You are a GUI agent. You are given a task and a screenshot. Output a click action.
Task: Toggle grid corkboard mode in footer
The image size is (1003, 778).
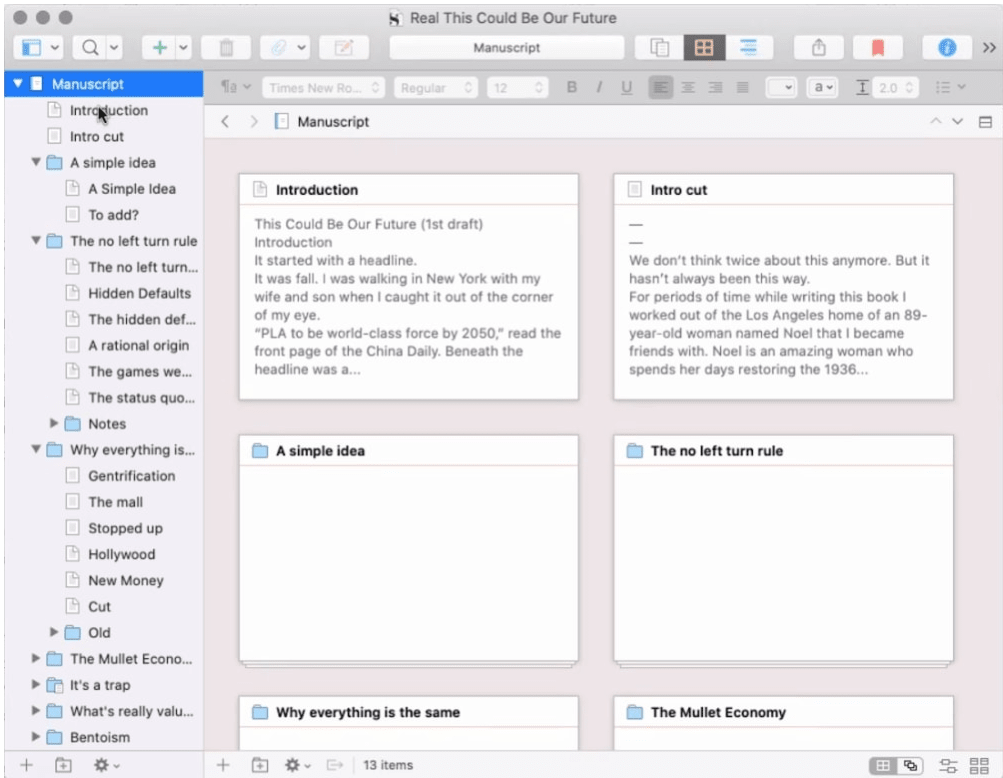point(883,765)
